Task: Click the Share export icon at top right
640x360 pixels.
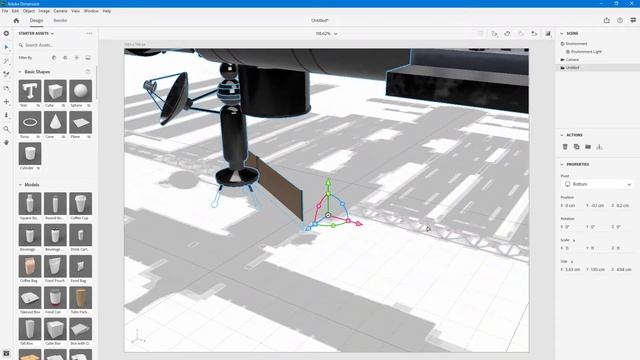Action: click(607, 20)
